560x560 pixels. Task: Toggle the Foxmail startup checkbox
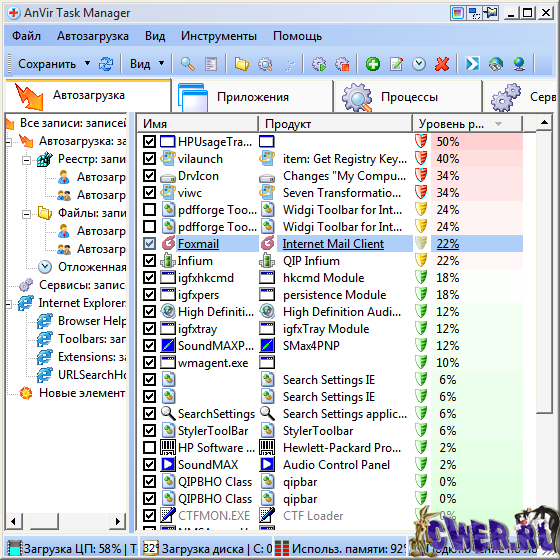pos(149,244)
